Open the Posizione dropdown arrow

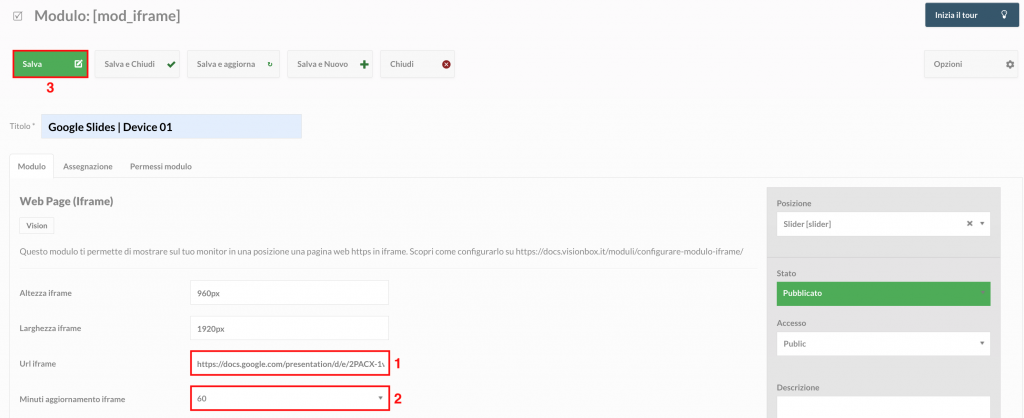pos(982,223)
